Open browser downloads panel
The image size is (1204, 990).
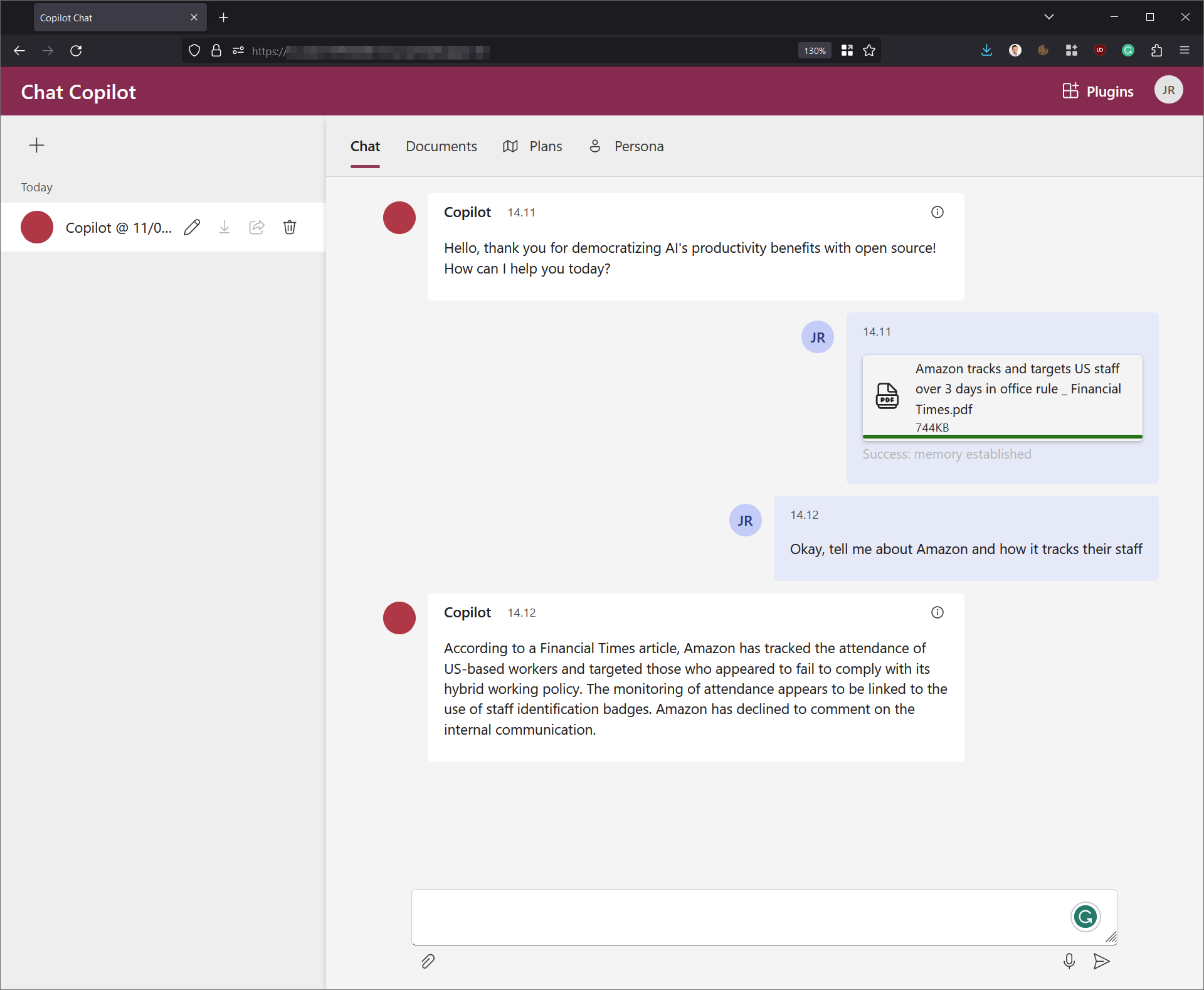pos(986,51)
